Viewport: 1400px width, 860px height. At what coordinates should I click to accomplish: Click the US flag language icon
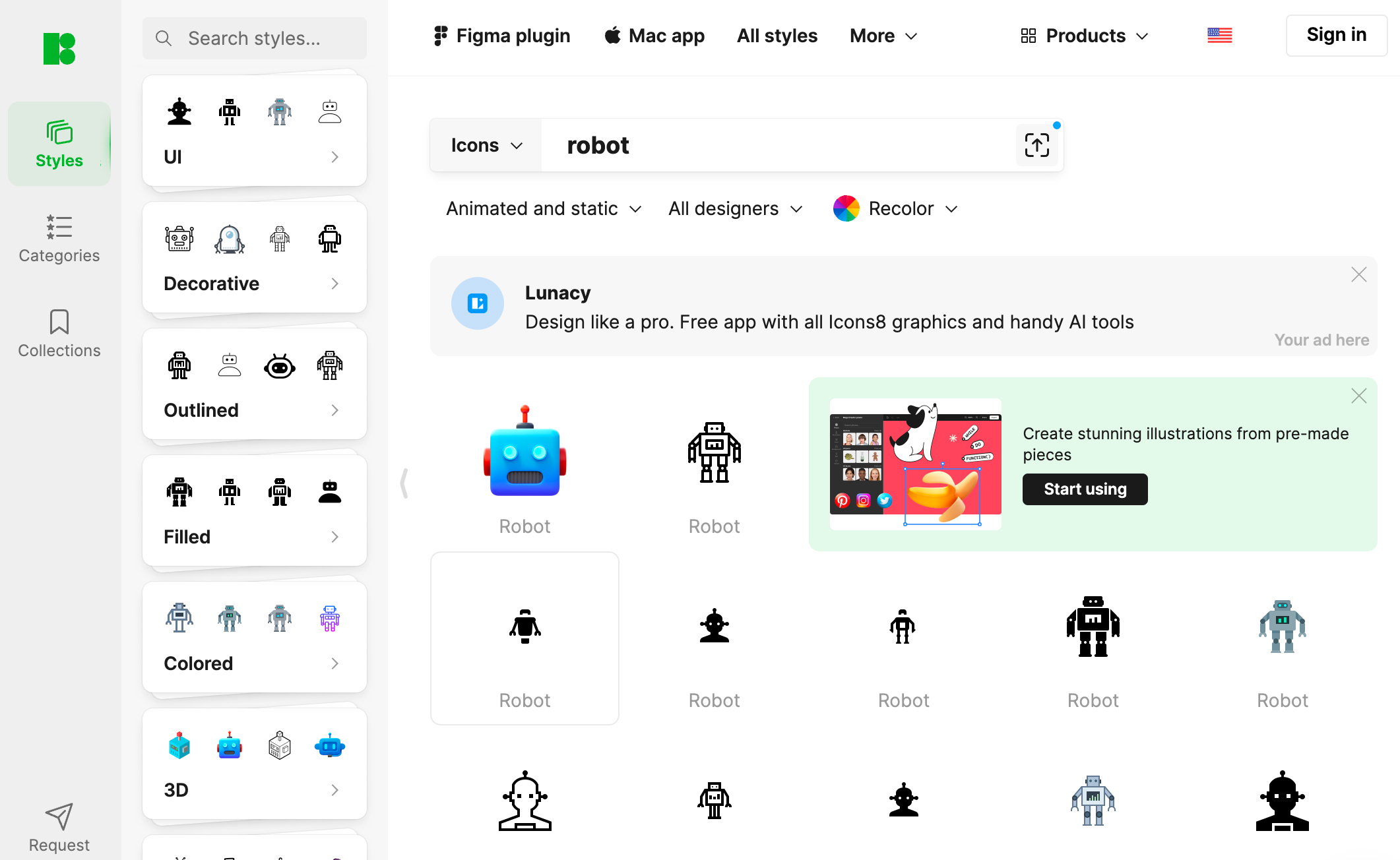click(1220, 36)
